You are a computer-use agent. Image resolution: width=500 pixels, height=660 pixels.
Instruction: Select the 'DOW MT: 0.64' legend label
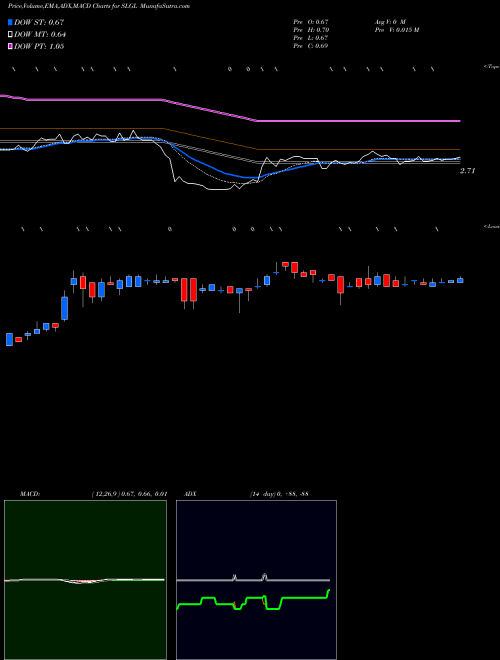pyautogui.click(x=40, y=35)
